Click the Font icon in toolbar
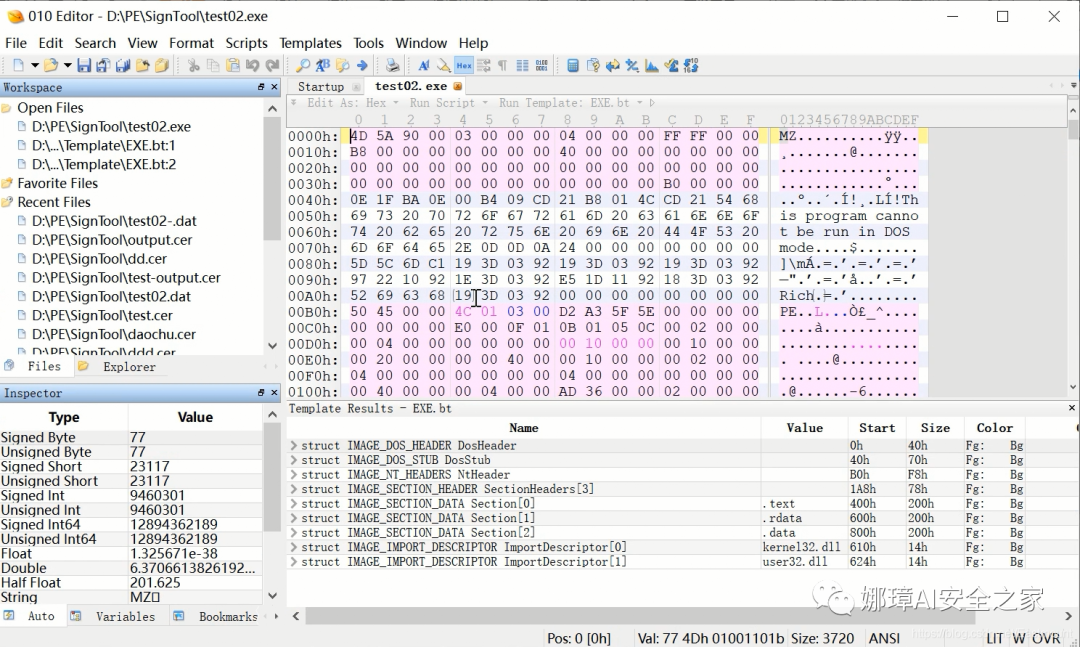The height and width of the screenshot is (647, 1080). click(x=424, y=65)
